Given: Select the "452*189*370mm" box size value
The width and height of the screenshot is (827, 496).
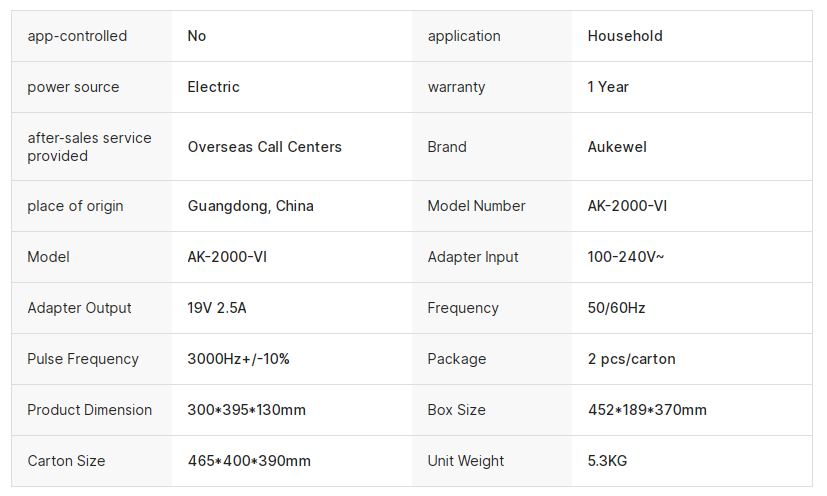Looking at the screenshot, I should (647, 410).
